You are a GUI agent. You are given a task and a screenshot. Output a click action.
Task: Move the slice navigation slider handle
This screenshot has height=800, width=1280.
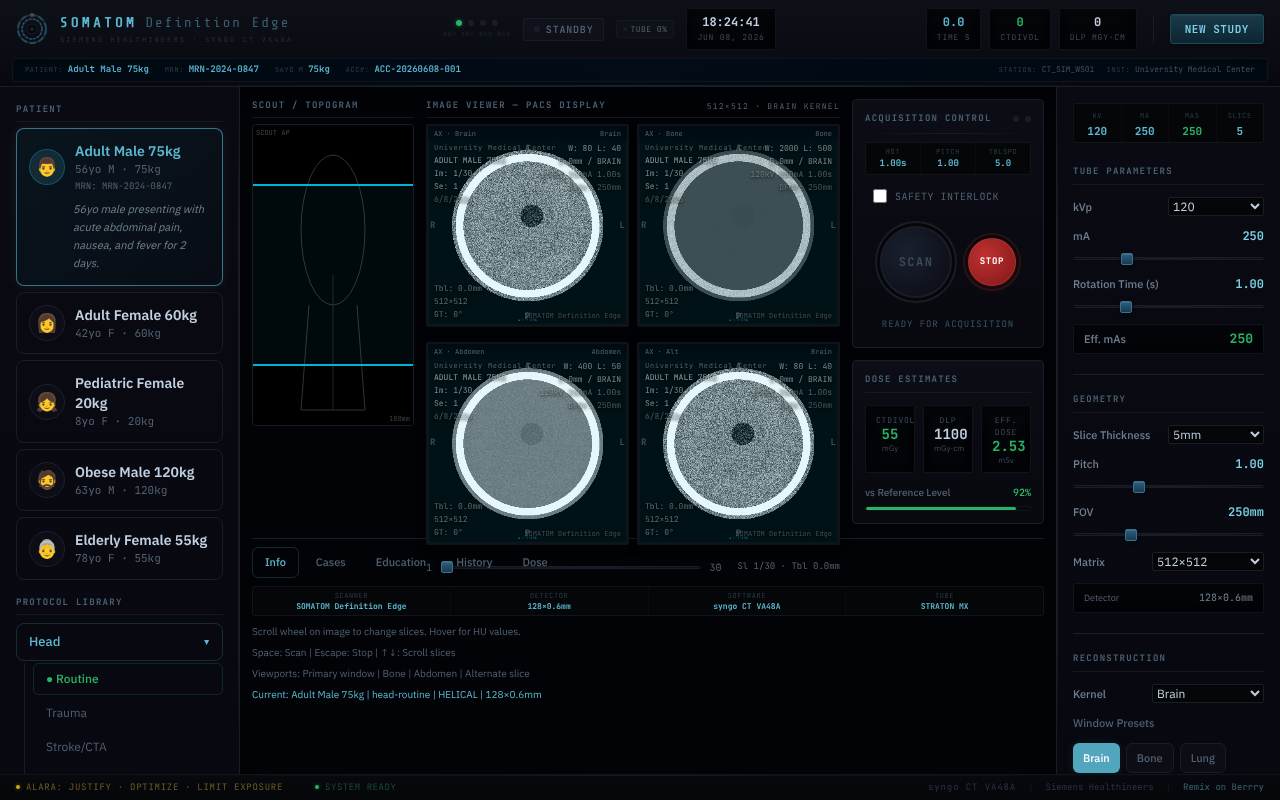(x=447, y=567)
